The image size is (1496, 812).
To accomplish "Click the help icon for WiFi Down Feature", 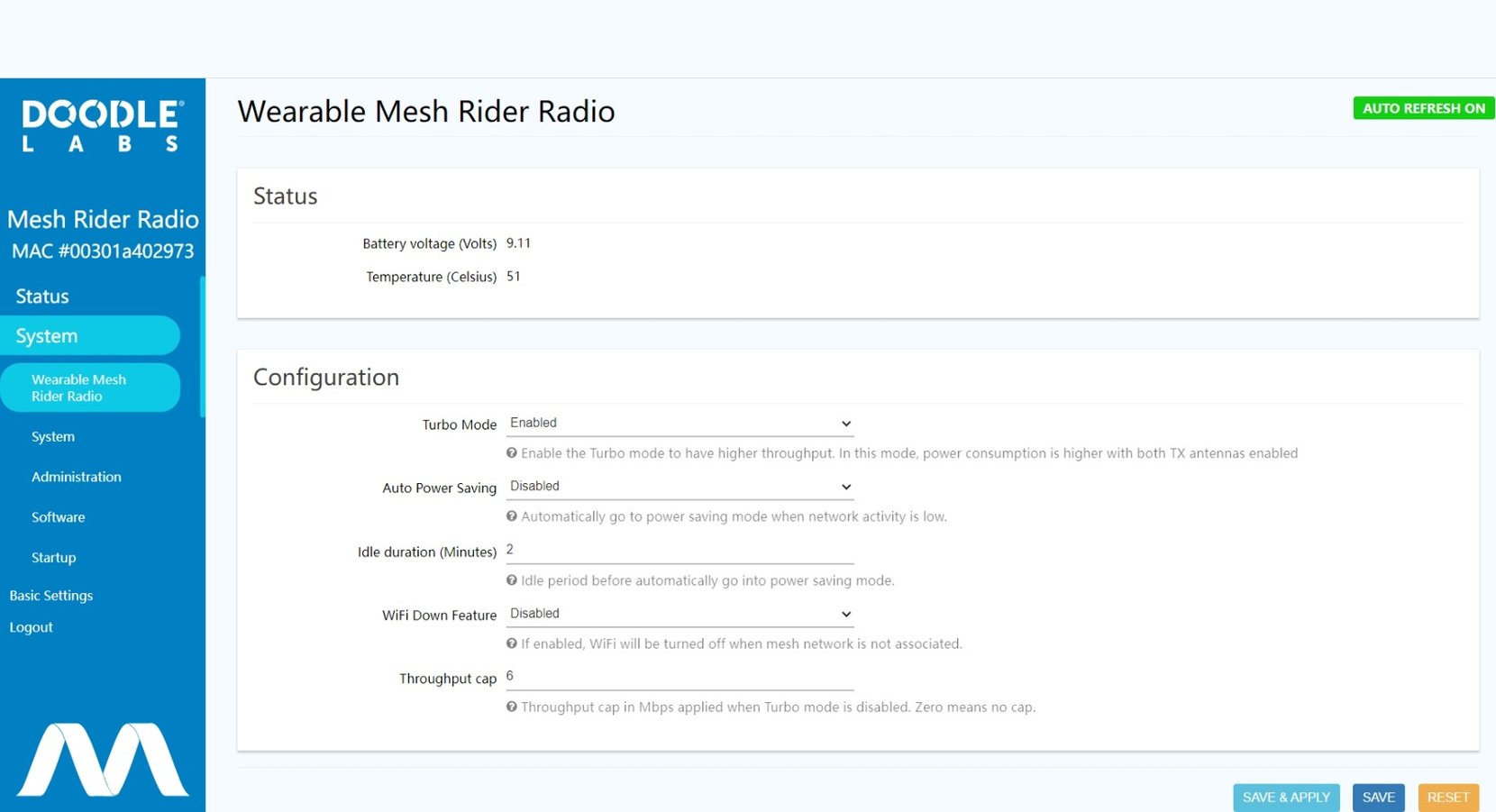I will 512,643.
